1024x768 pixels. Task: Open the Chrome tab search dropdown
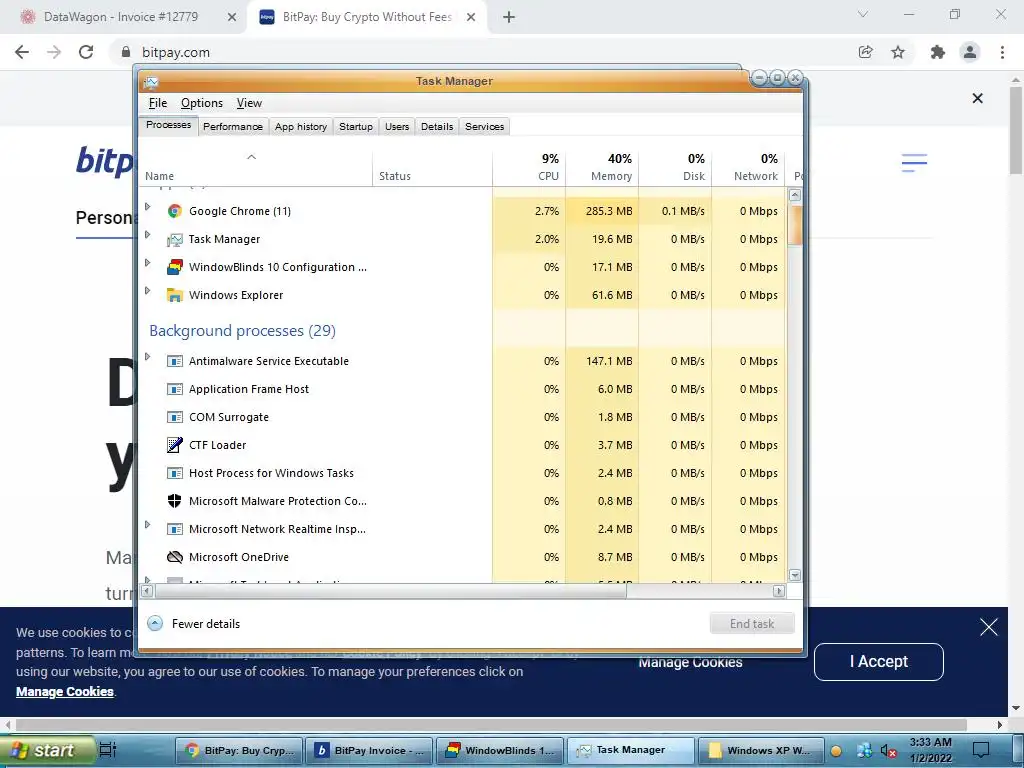(863, 14)
